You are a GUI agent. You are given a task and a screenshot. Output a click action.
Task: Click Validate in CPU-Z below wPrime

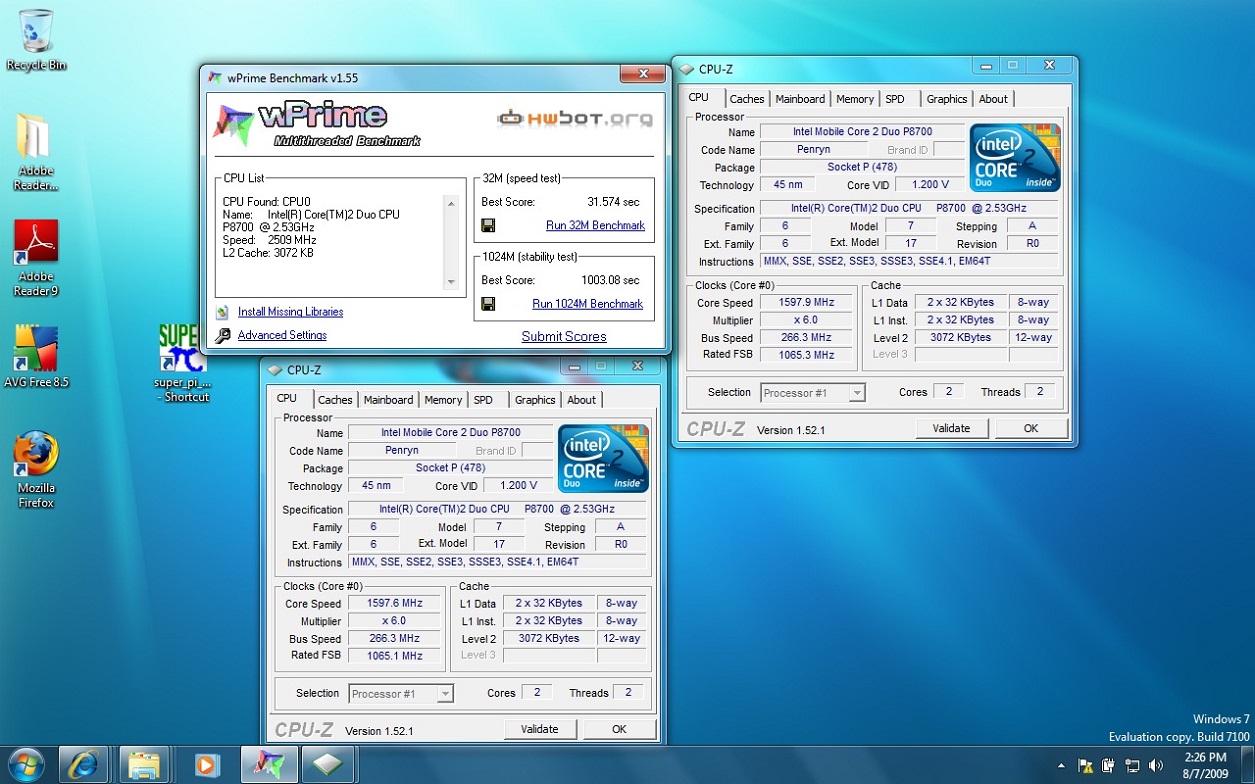coord(539,729)
